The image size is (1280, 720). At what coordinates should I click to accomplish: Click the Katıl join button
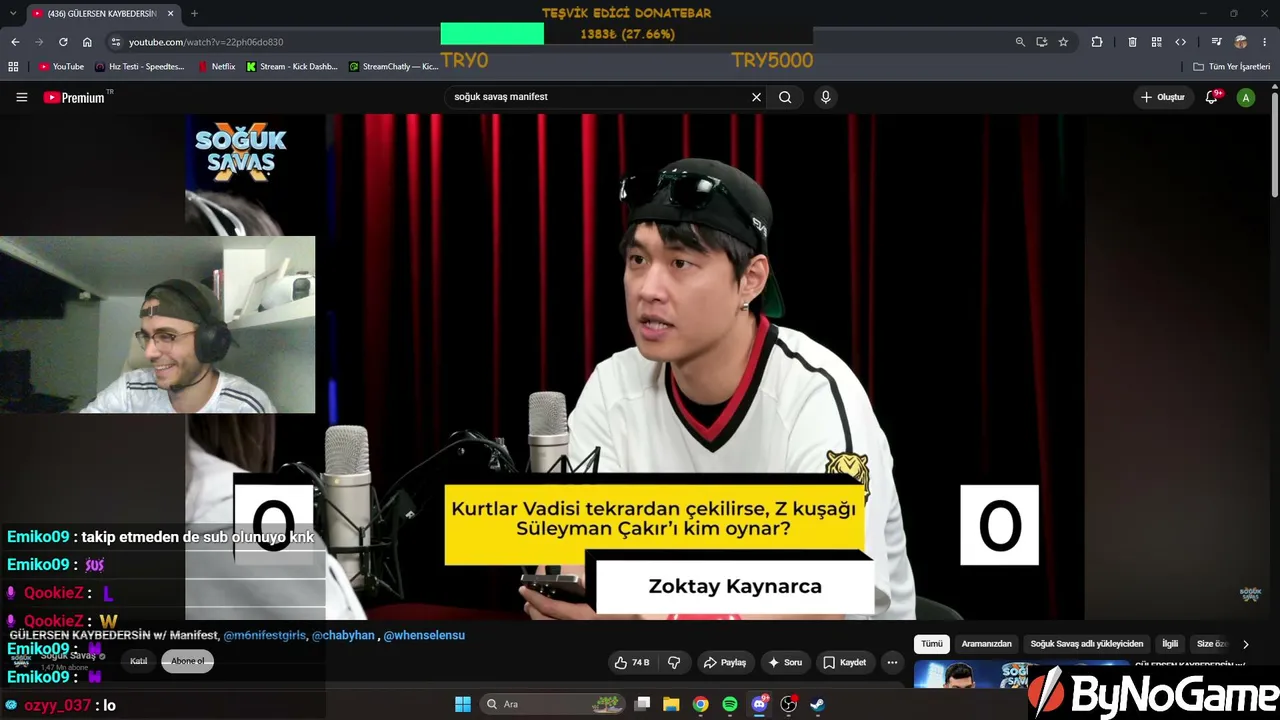138,661
